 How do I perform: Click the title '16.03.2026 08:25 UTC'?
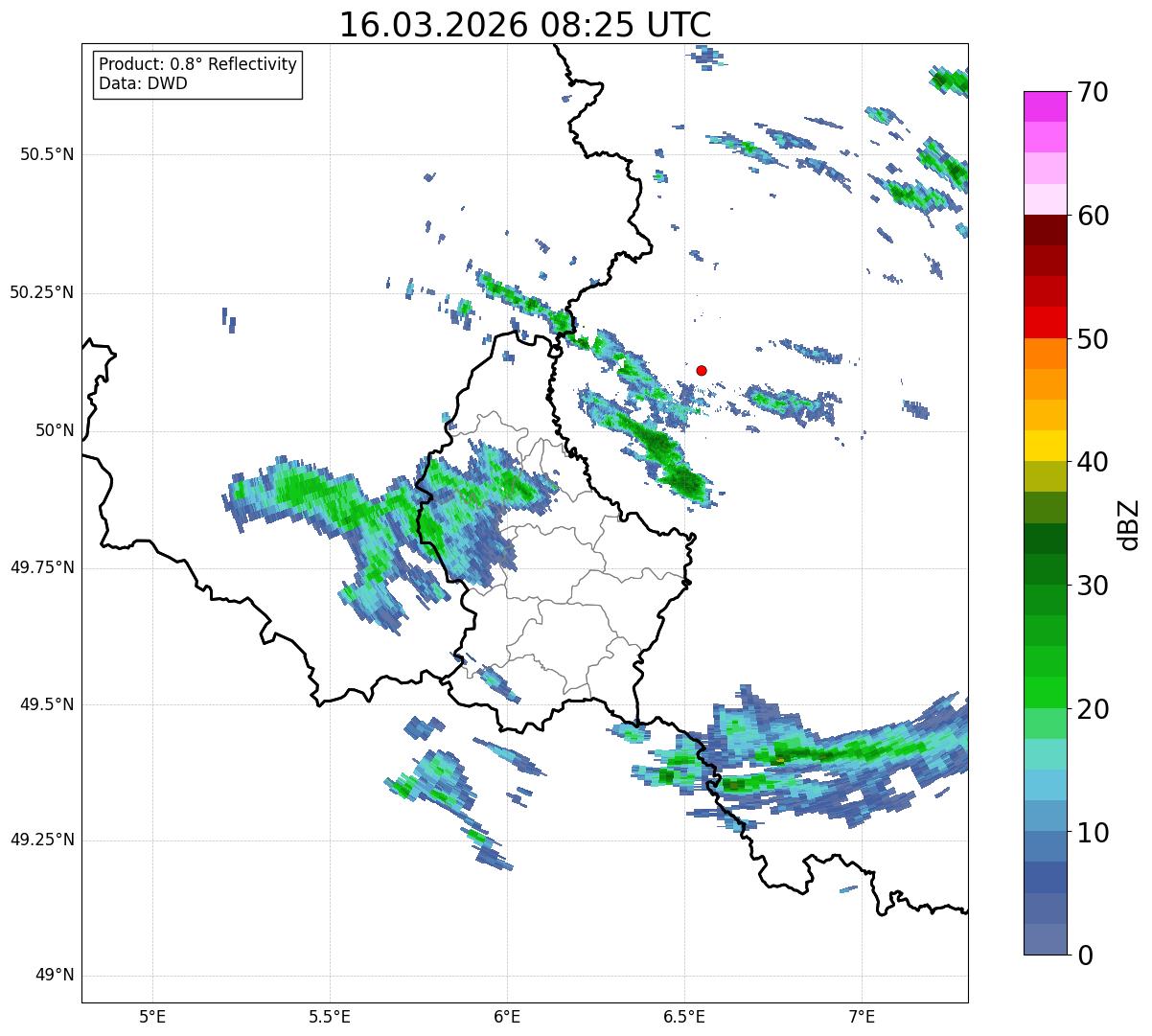coord(525,25)
